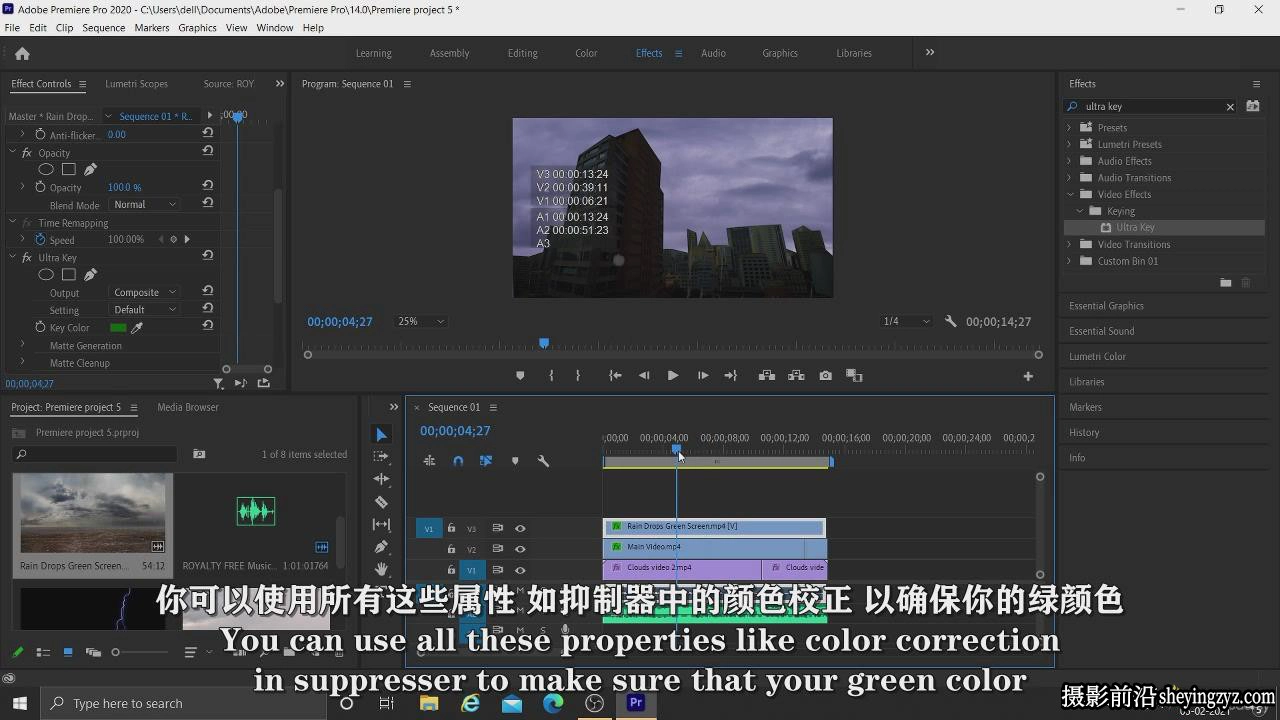
Task: Open the File menu
Action: [12, 28]
